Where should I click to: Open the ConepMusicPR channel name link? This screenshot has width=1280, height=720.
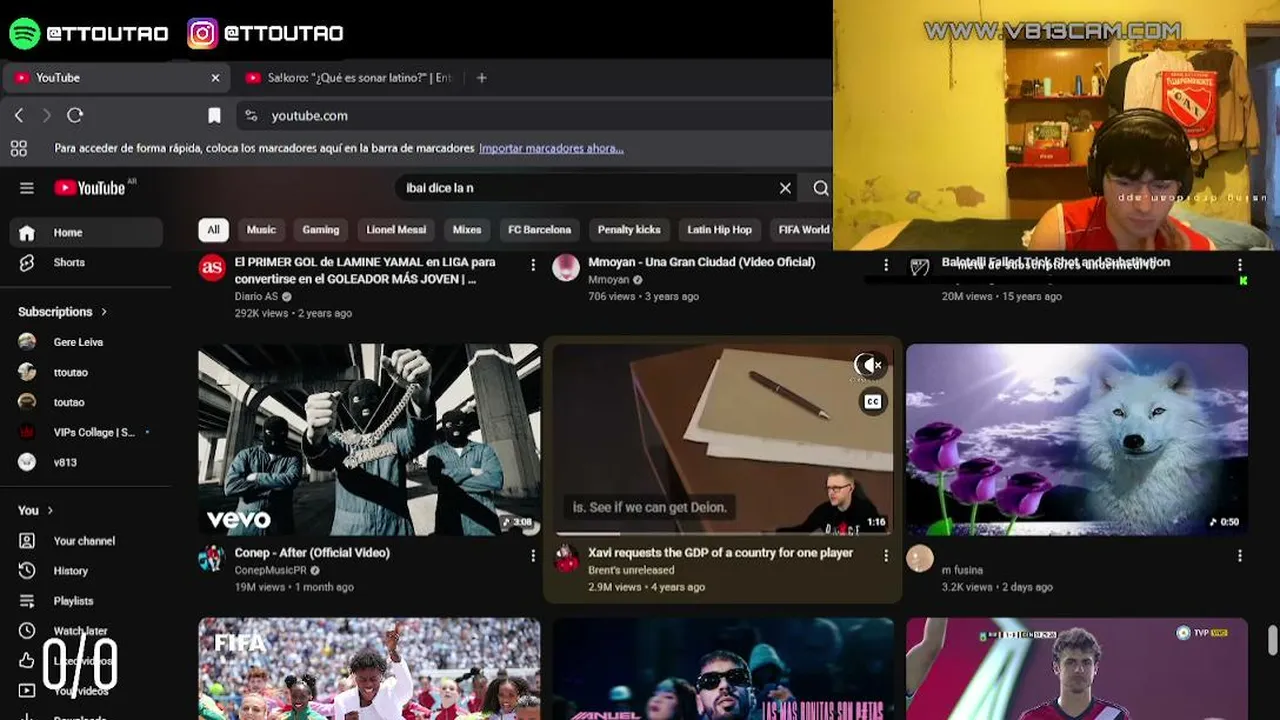270,571
